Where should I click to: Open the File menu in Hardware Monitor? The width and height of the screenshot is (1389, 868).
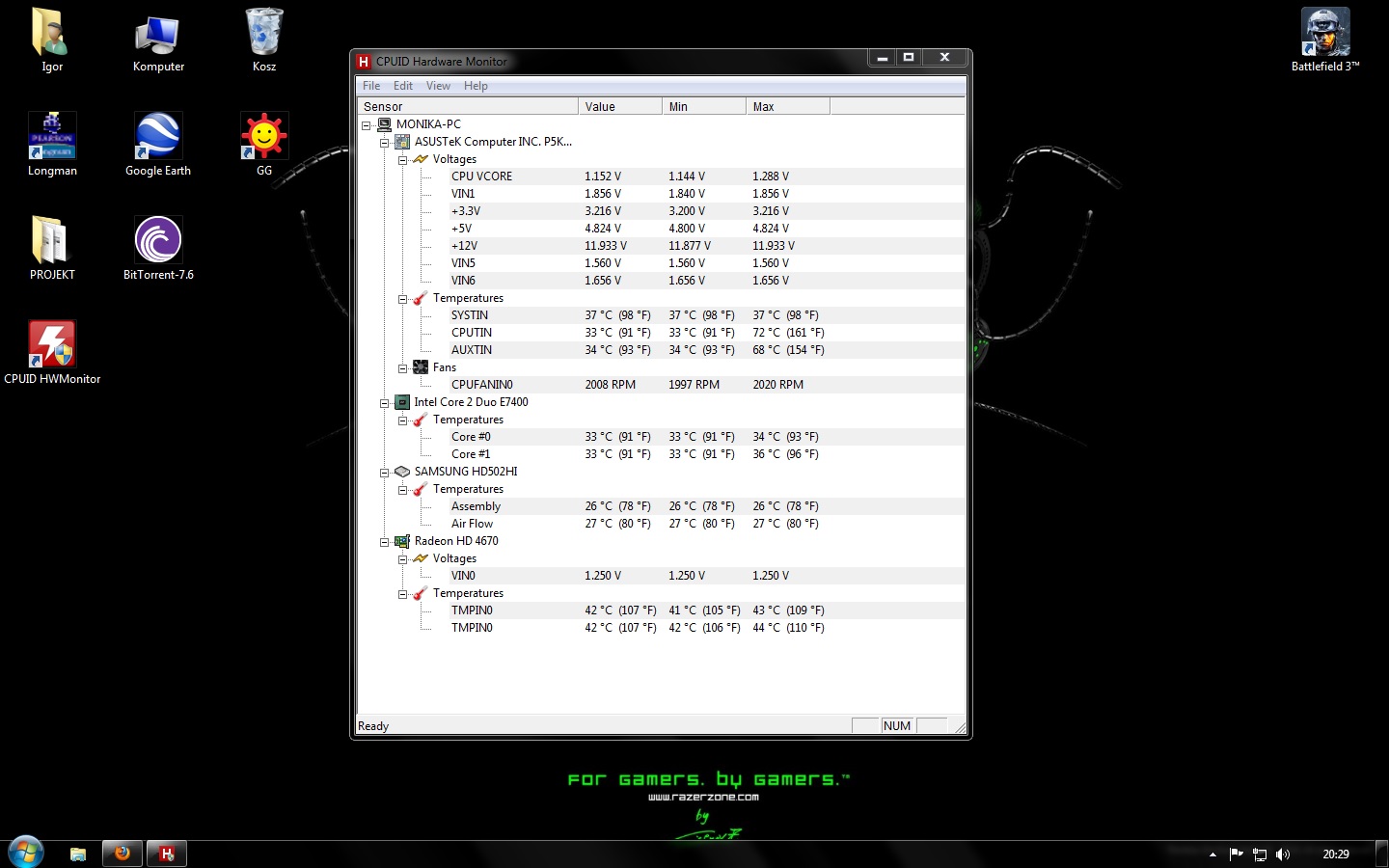371,86
